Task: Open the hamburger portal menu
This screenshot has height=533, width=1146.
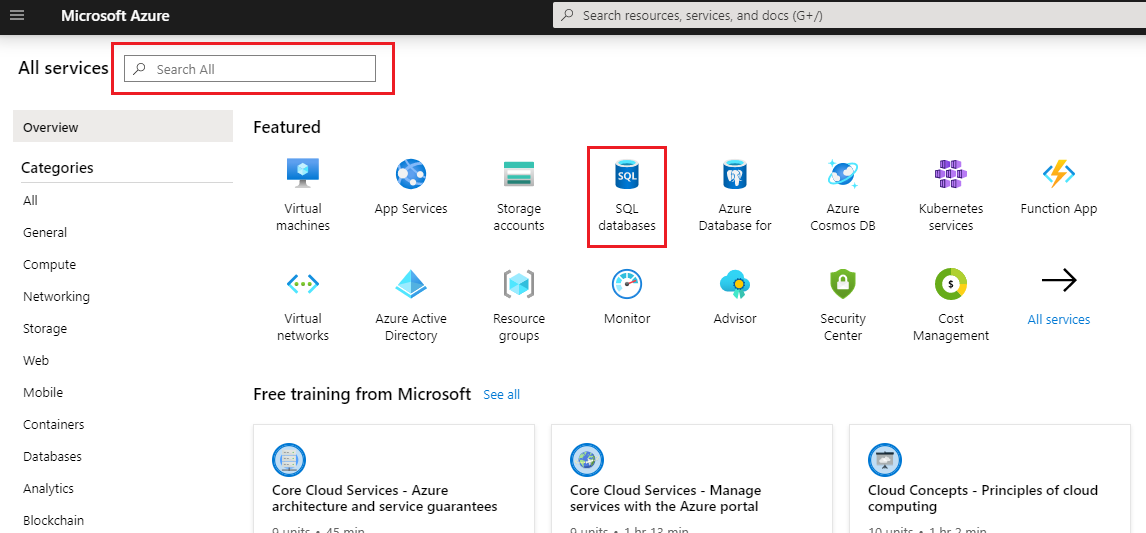Action: pos(17,15)
